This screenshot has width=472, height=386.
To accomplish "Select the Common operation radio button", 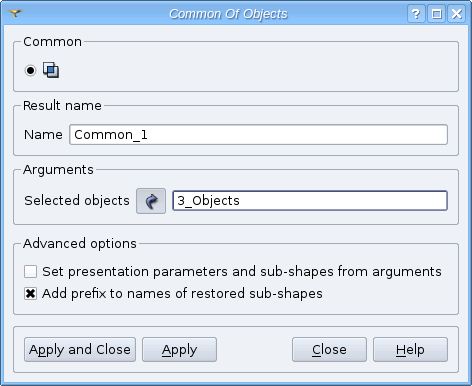I will 30,71.
